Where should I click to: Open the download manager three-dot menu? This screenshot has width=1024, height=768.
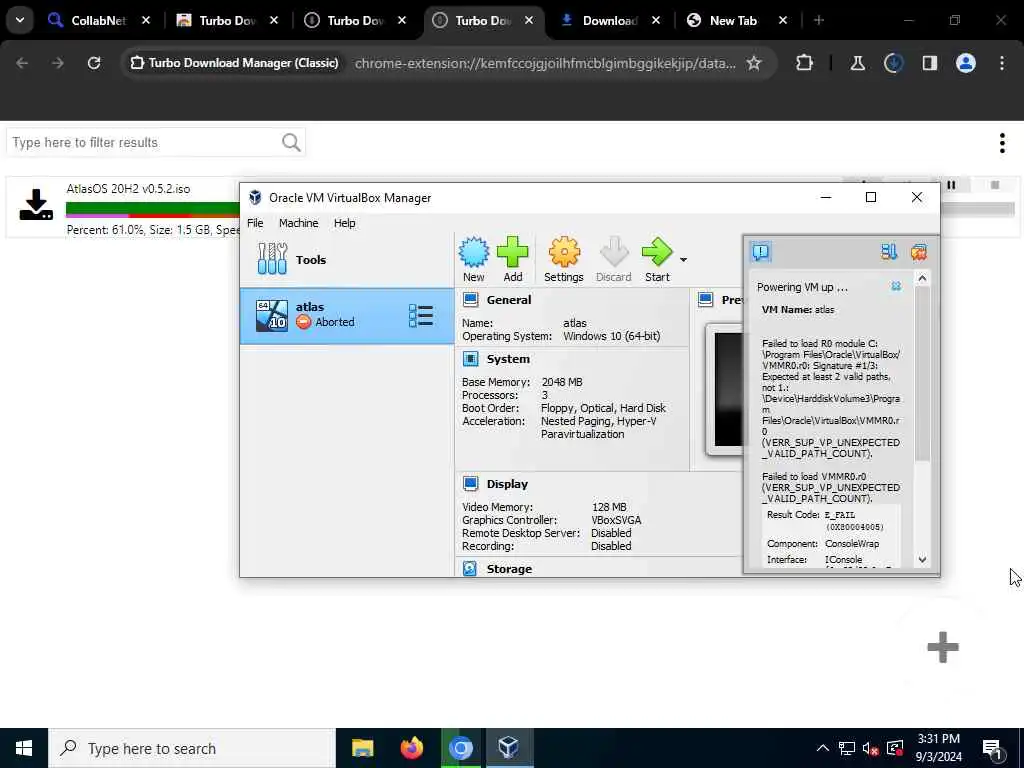click(x=1002, y=143)
